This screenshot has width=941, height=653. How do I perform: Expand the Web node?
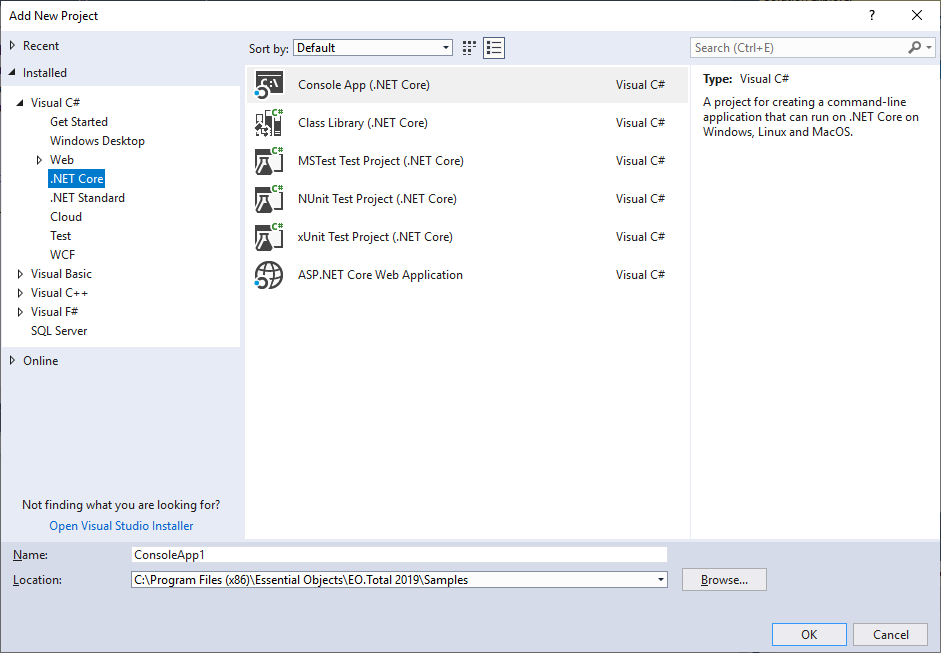tap(39, 160)
